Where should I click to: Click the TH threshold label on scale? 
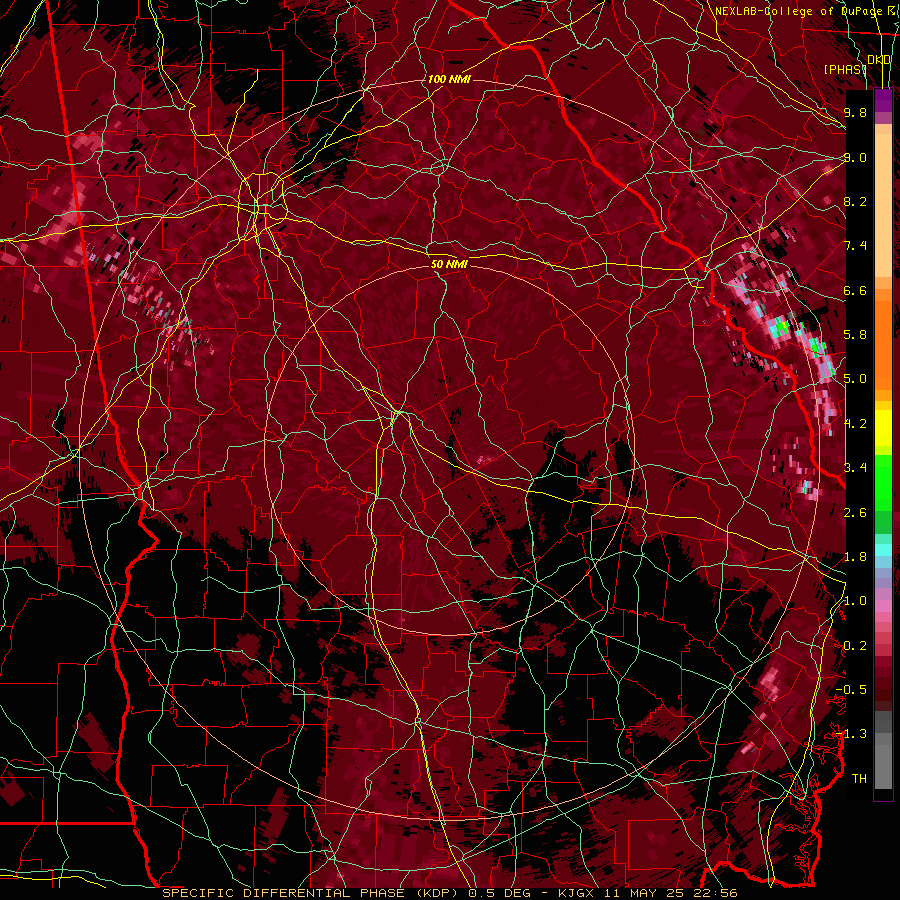pyautogui.click(x=859, y=779)
